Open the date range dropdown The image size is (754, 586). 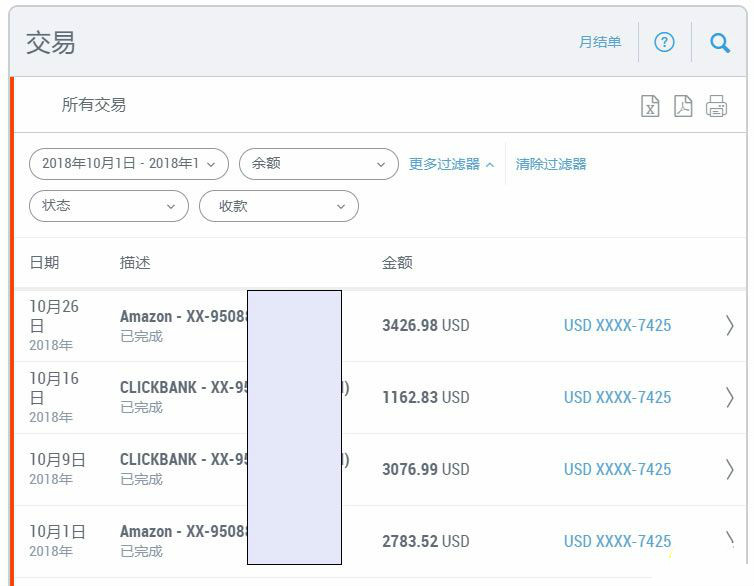click(x=129, y=164)
